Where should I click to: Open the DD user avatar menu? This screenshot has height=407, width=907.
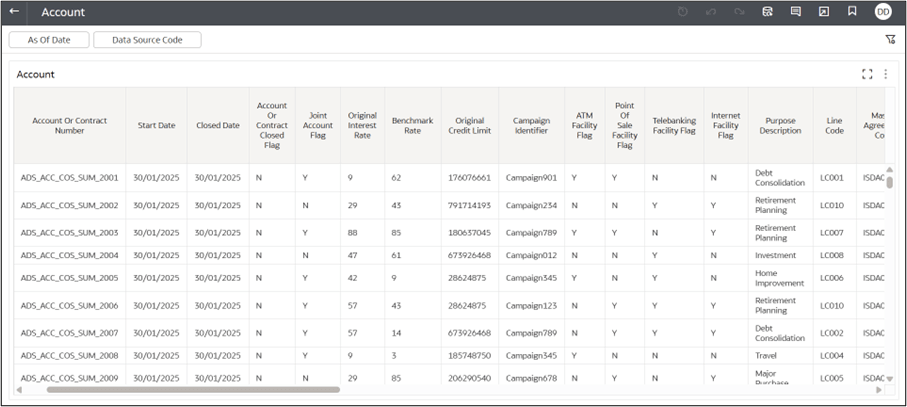pyautogui.click(x=883, y=12)
